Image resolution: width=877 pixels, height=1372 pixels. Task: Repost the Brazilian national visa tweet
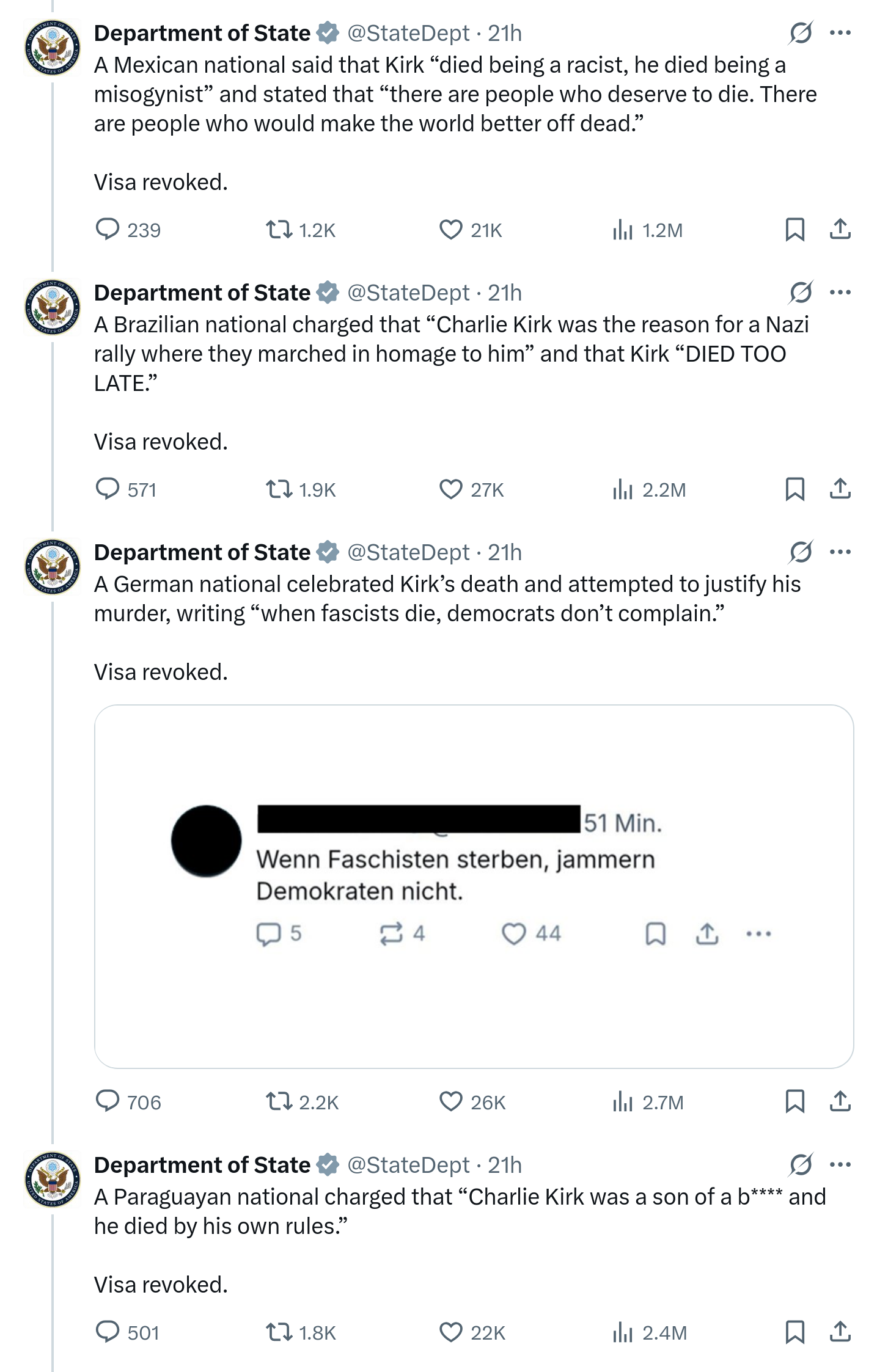click(x=279, y=490)
